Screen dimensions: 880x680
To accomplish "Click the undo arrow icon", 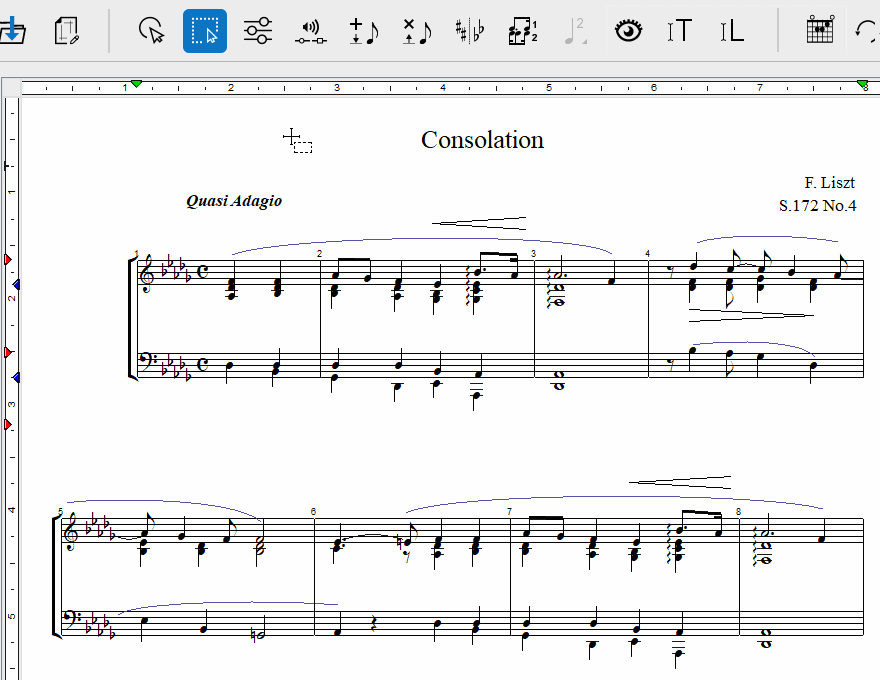I will coord(867,31).
